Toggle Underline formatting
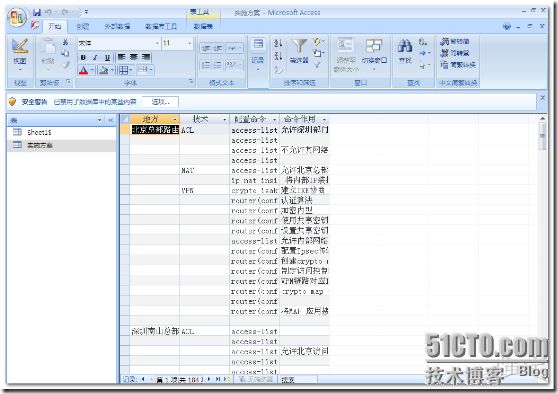The image size is (558, 394). pyautogui.click(x=107, y=57)
